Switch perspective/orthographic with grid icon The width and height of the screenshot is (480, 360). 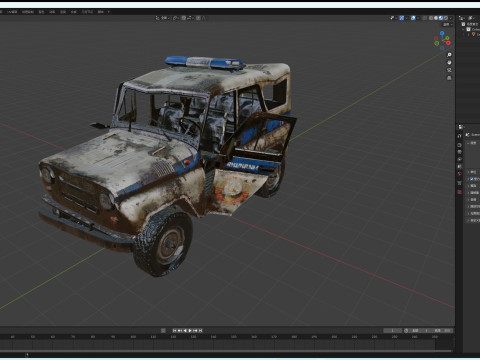click(449, 78)
